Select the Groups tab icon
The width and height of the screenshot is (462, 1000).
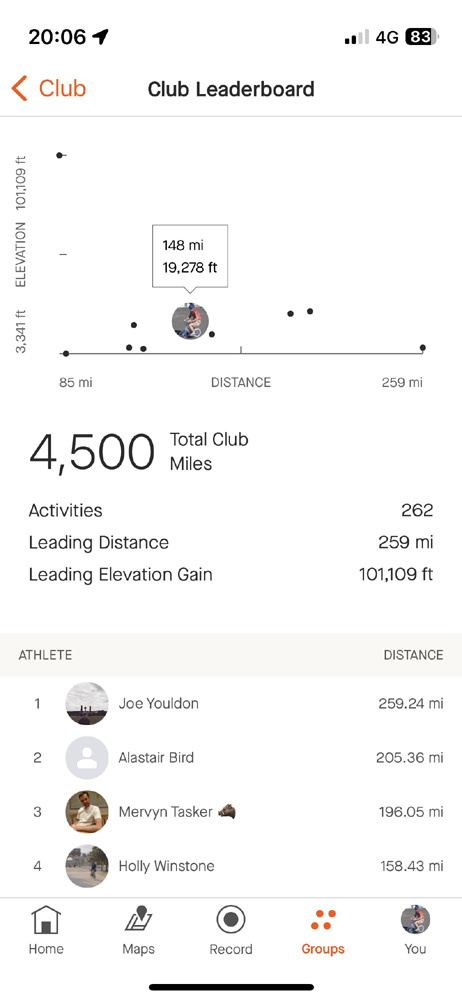point(323,920)
